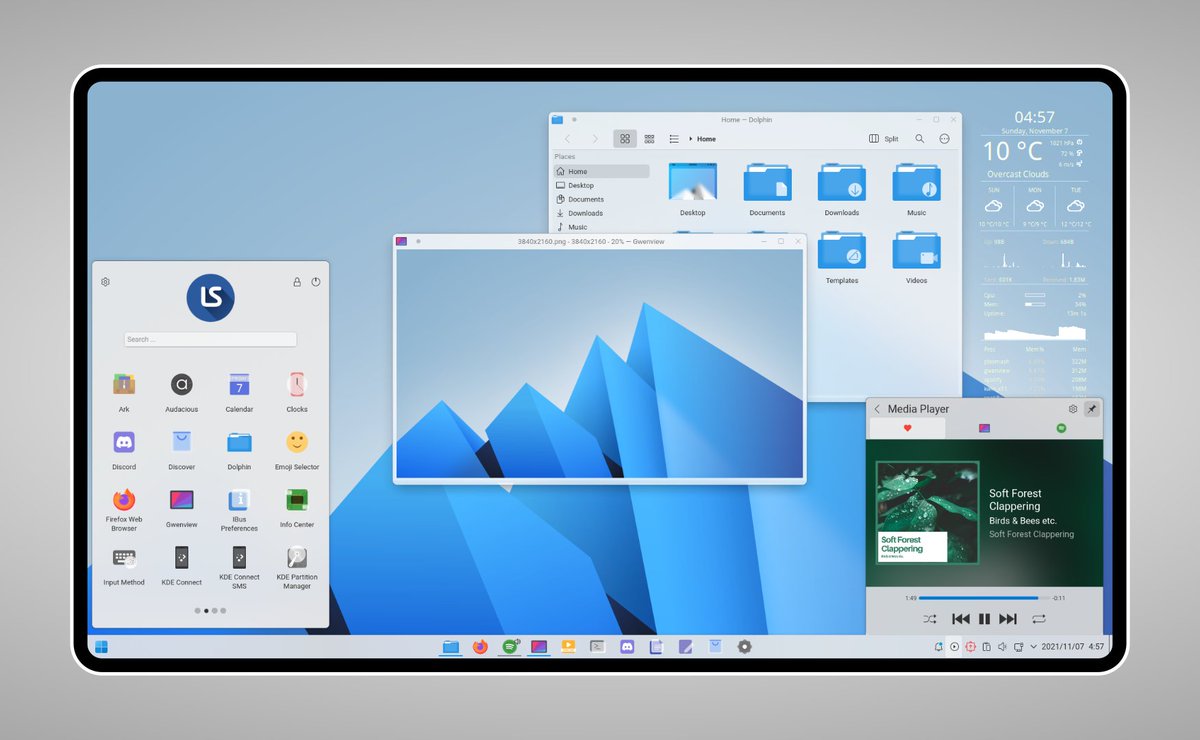
Task: Launch KDE Connect from launcher
Action: coord(181,566)
